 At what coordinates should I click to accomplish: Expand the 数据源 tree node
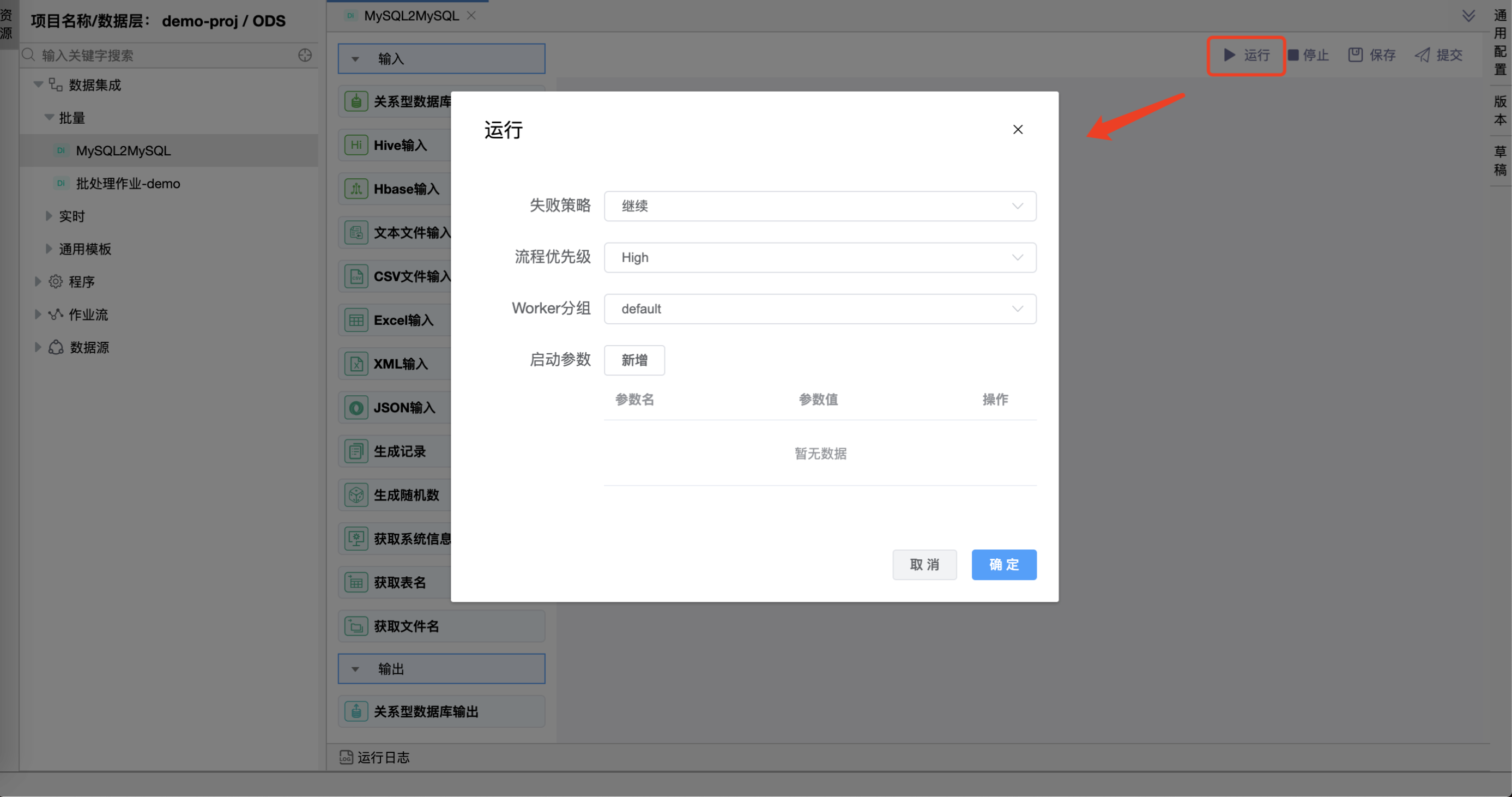[x=38, y=347]
